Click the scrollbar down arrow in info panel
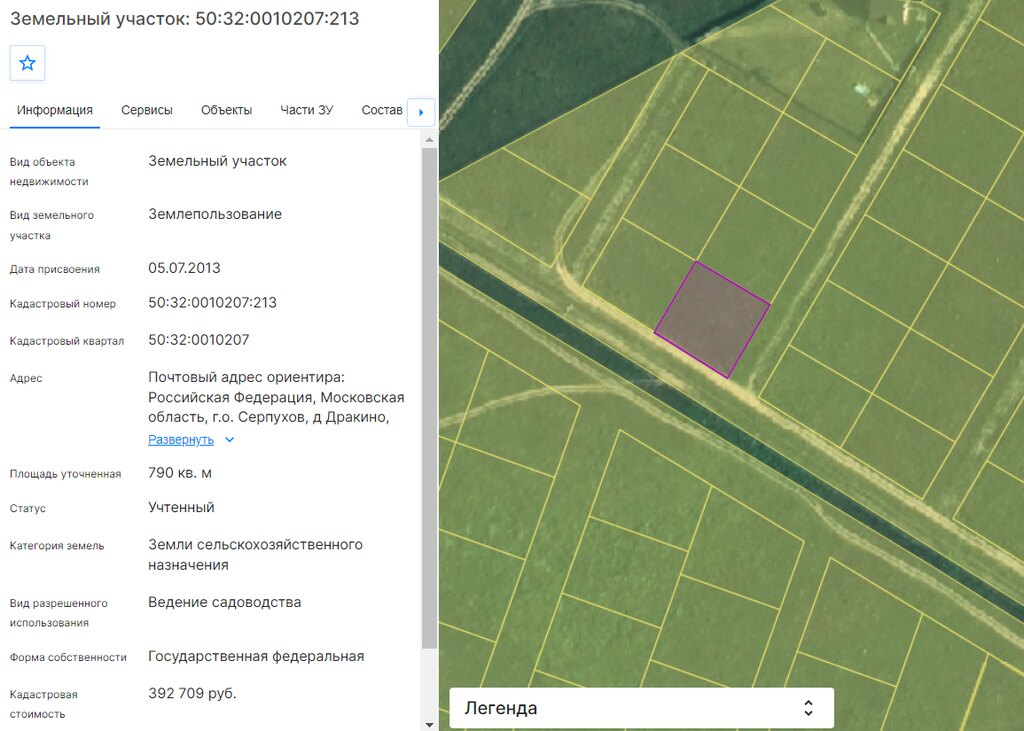1024x731 pixels. coord(429,724)
